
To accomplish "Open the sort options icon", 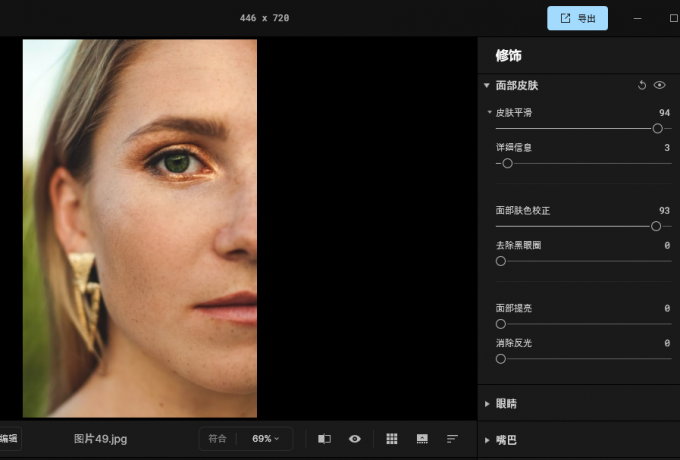I will [x=452, y=439].
